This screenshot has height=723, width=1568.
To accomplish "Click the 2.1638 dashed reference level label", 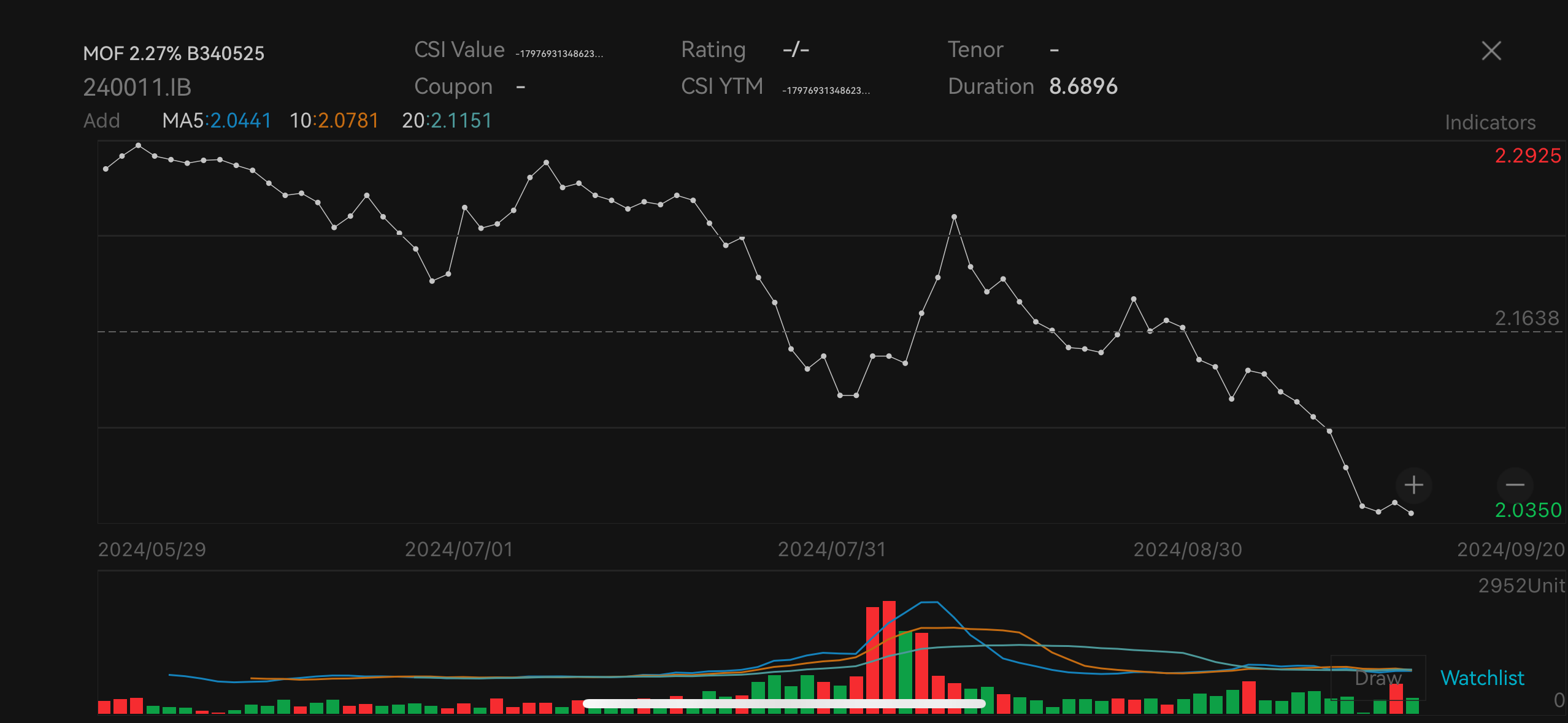I will [x=1526, y=318].
